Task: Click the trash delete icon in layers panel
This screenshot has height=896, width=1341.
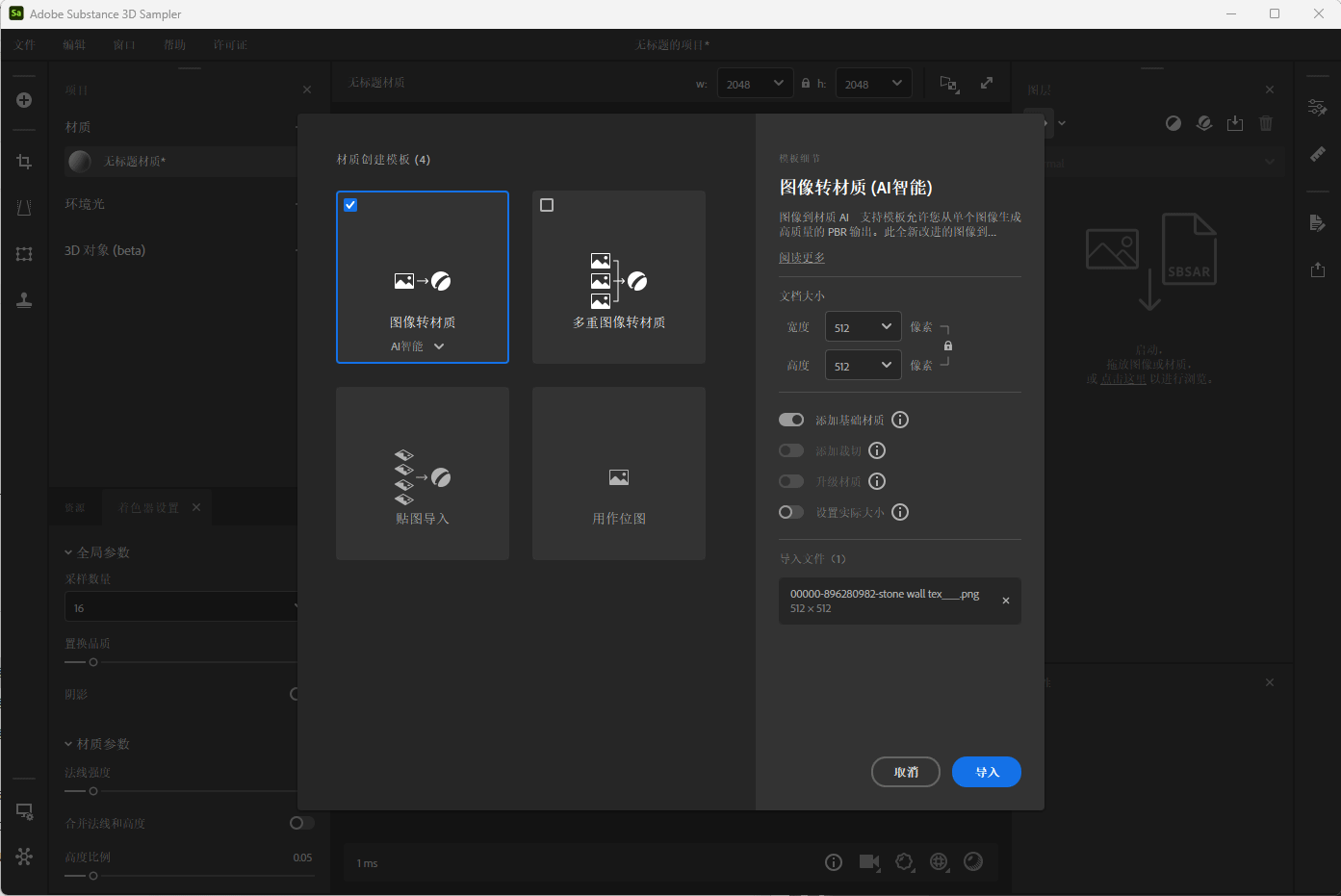Action: click(x=1266, y=123)
